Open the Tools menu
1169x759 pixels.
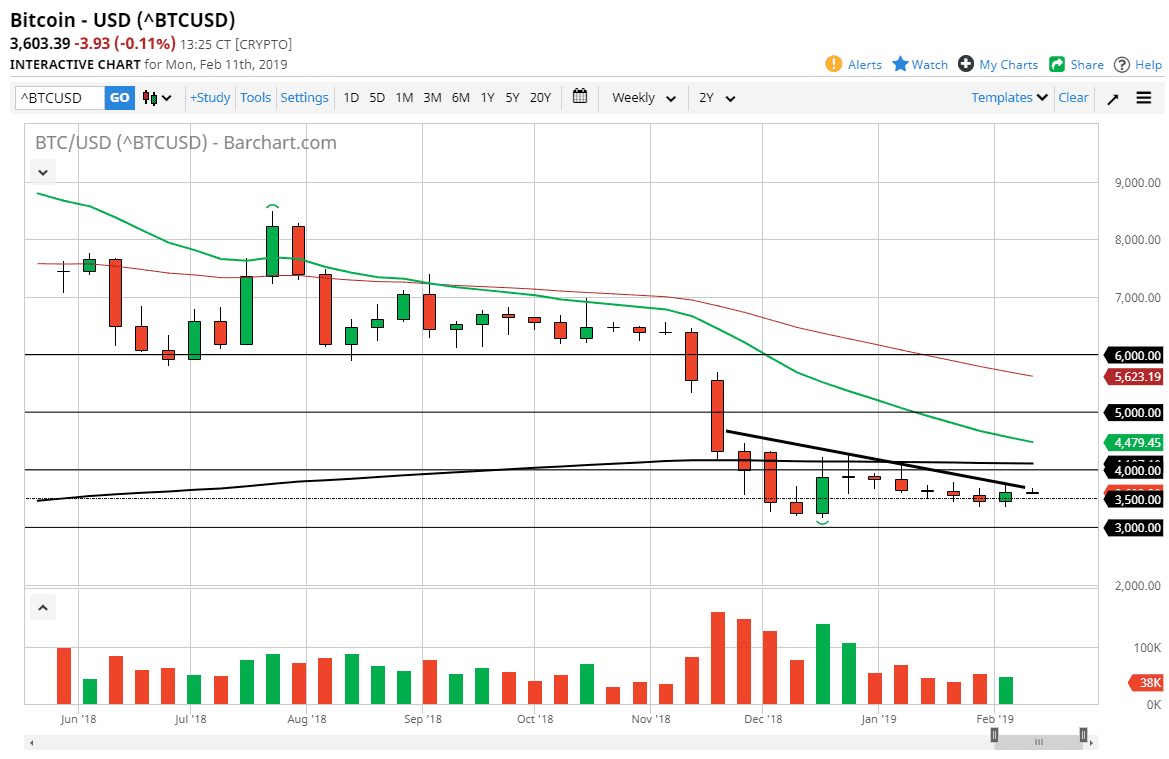(255, 97)
